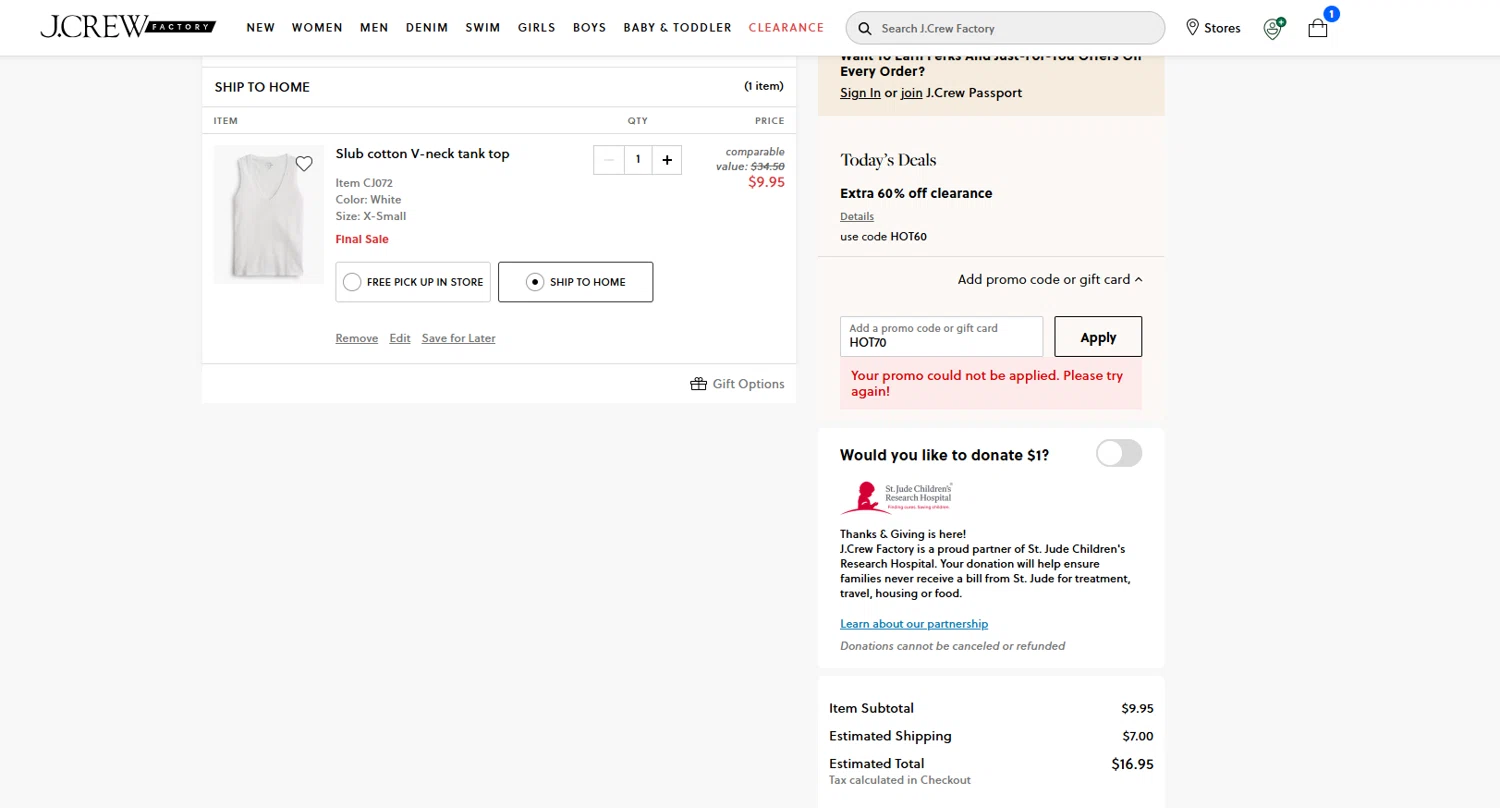Click the Sign In link
Image resolution: width=1500 pixels, height=808 pixels.
(x=860, y=93)
